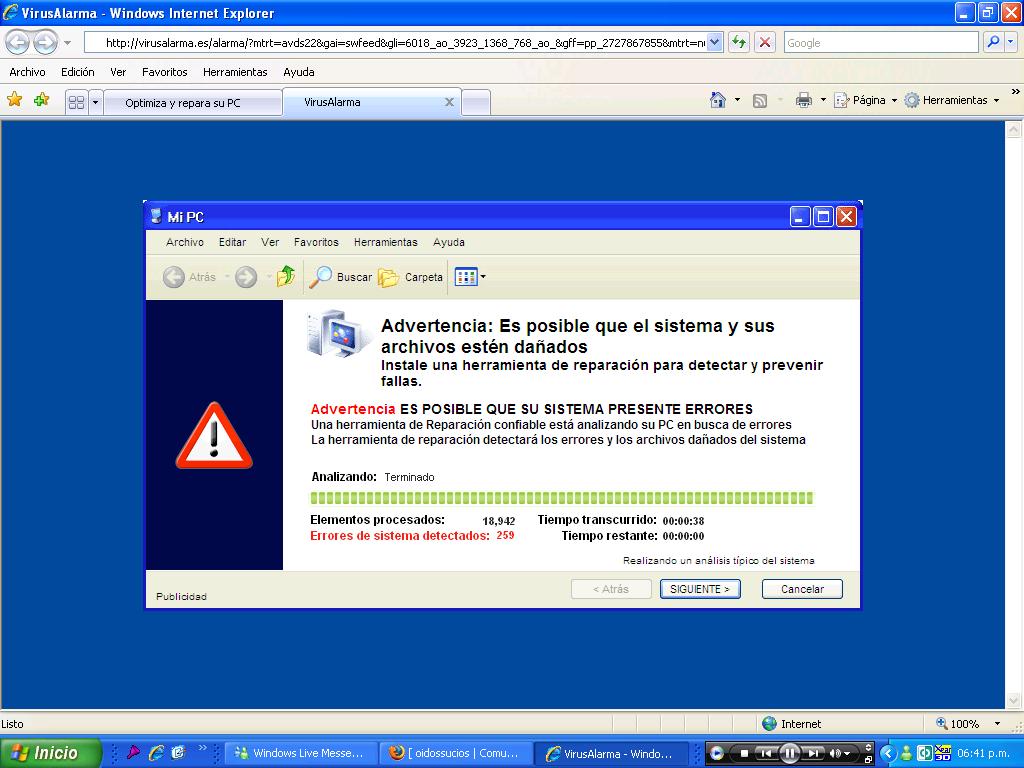The height and width of the screenshot is (768, 1024).
Task: Print the page using the printer icon
Action: [803, 100]
